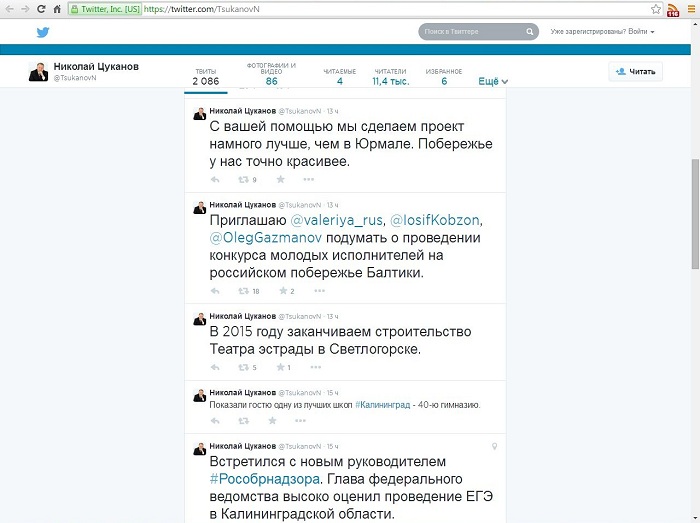Image resolution: width=700 pixels, height=523 pixels.
Task: Expand the Ещё dropdown
Action: 493,81
